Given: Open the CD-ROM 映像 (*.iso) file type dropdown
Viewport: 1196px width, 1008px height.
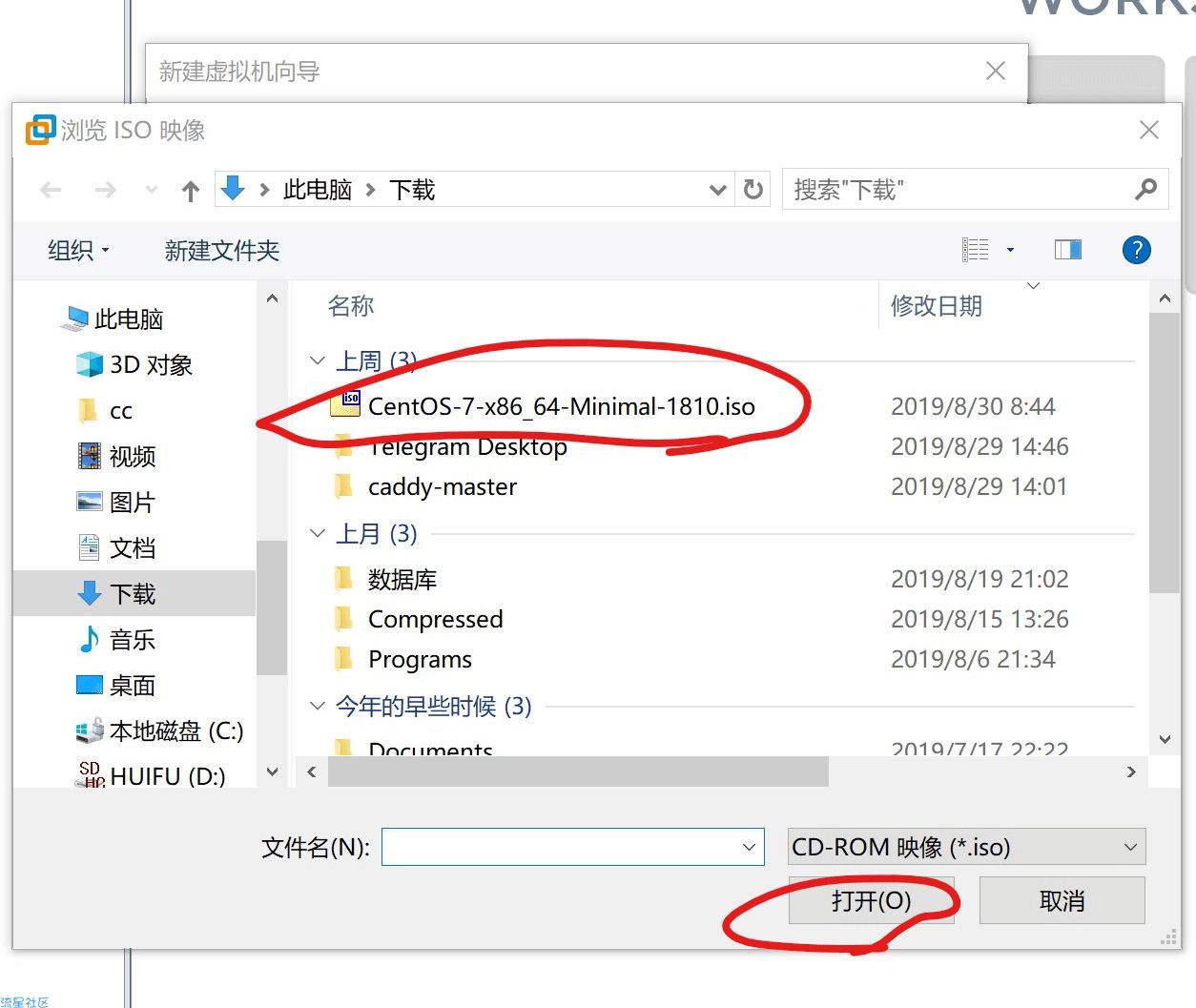Looking at the screenshot, I should click(x=967, y=847).
